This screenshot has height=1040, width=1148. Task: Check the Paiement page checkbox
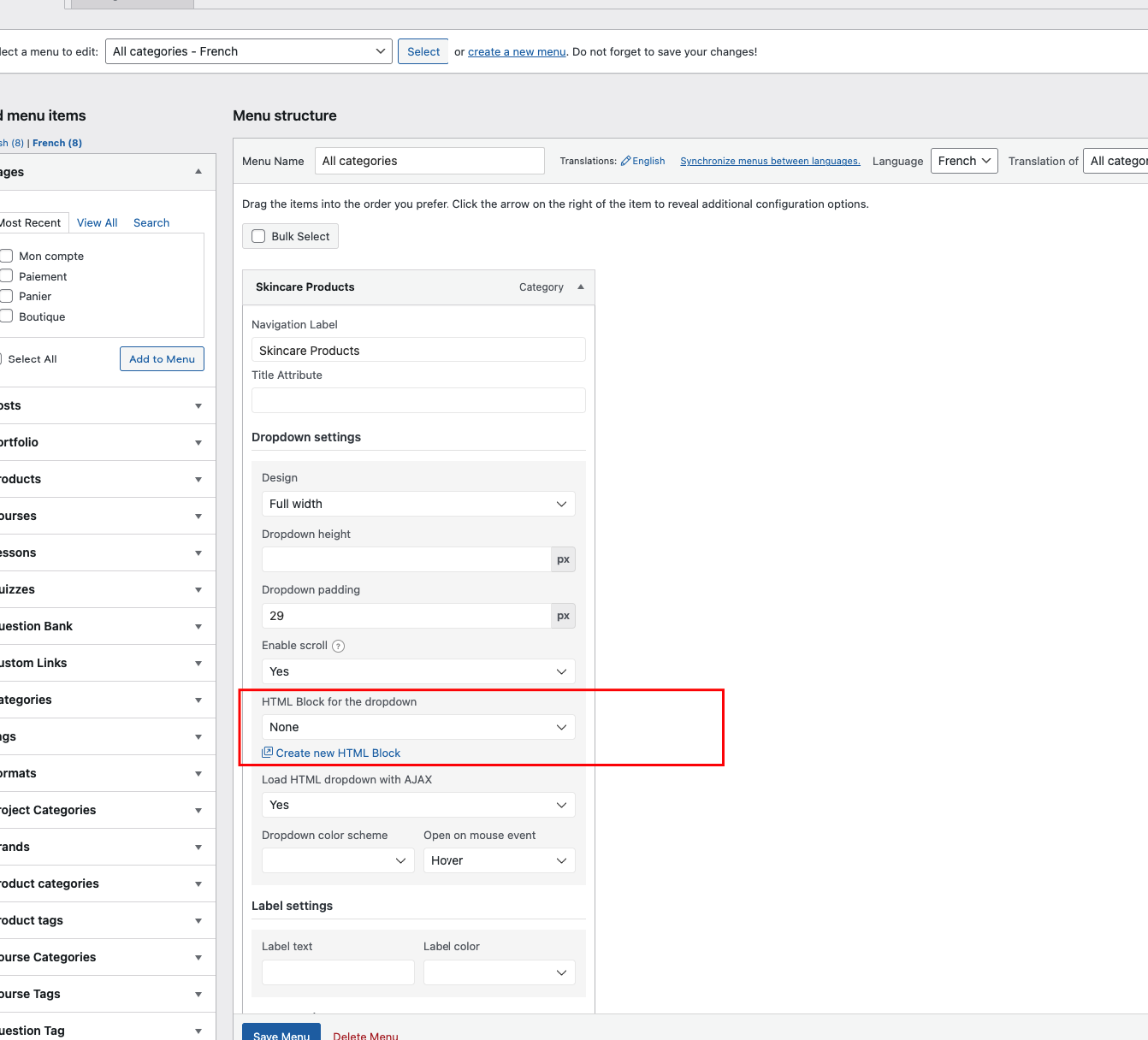6,276
